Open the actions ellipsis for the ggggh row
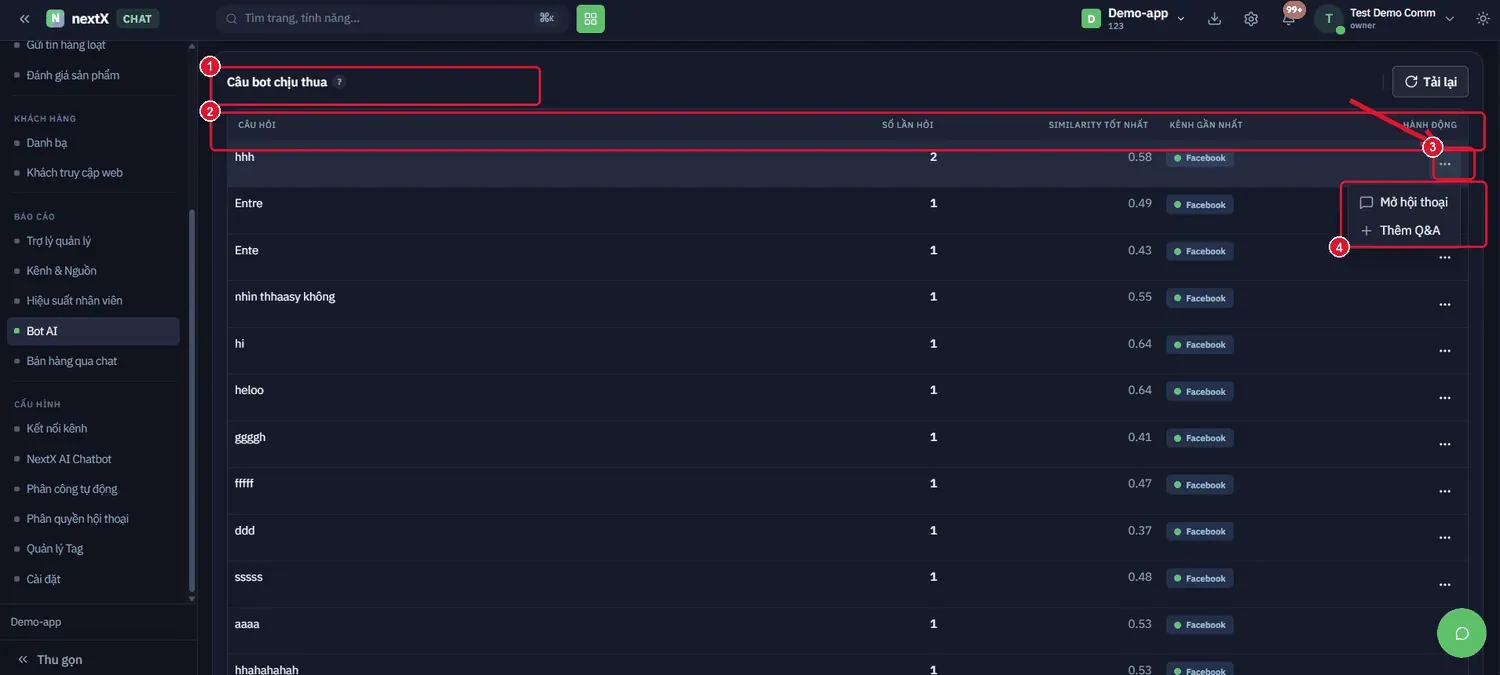Screen dimensions: 1500x675 (x=1445, y=444)
